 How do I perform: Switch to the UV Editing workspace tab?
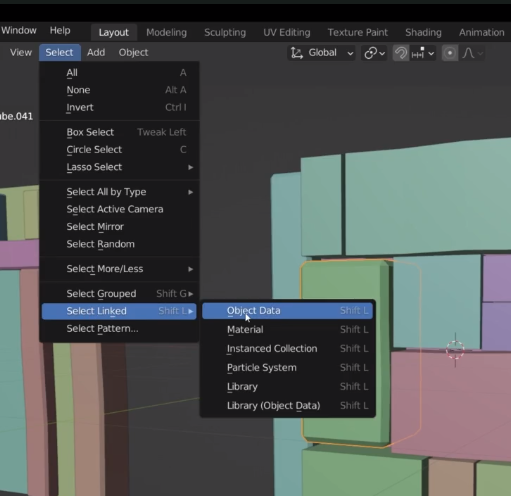coord(287,32)
